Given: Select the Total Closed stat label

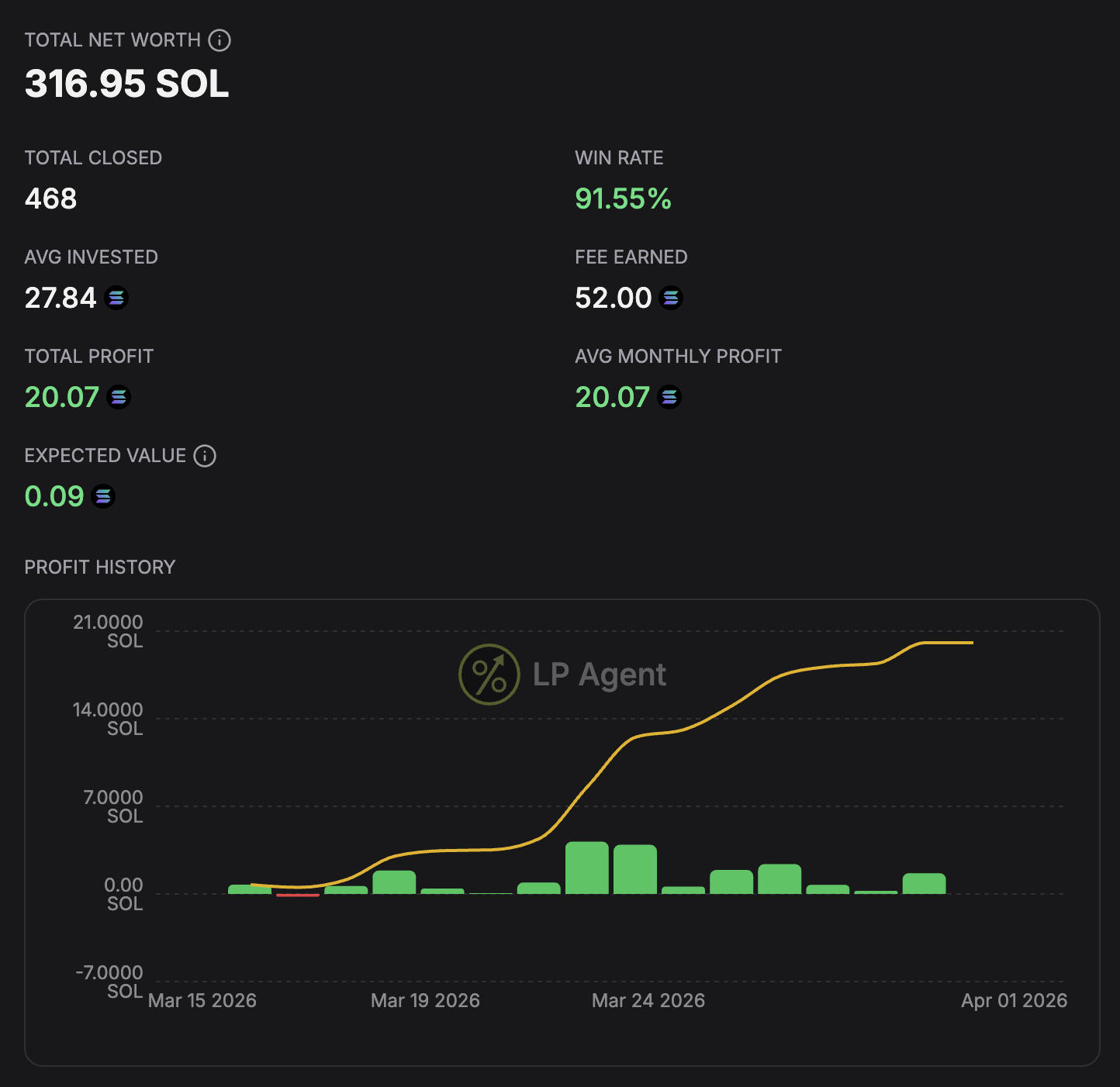Looking at the screenshot, I should click(x=94, y=157).
